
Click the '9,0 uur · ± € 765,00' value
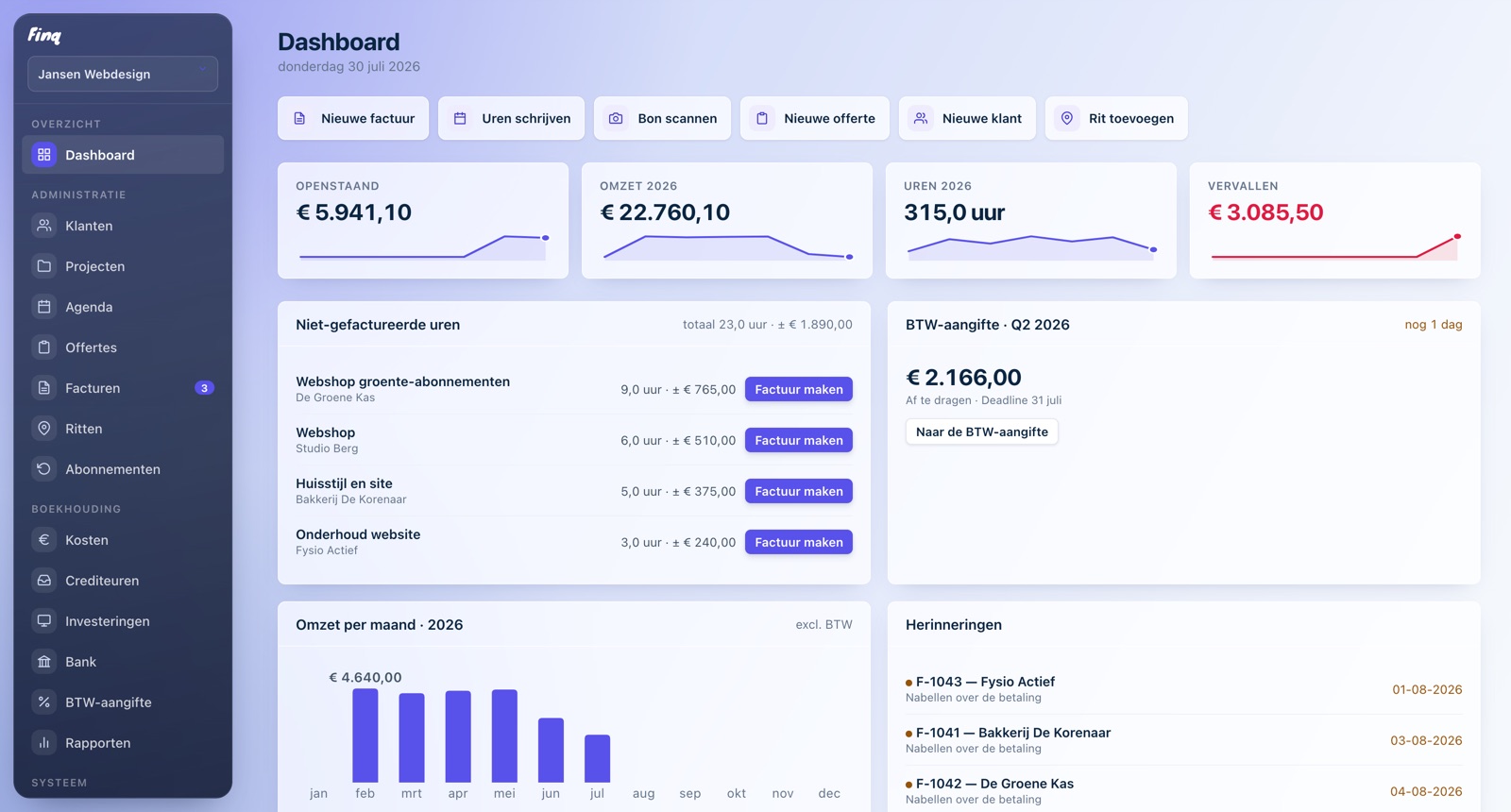pos(678,389)
